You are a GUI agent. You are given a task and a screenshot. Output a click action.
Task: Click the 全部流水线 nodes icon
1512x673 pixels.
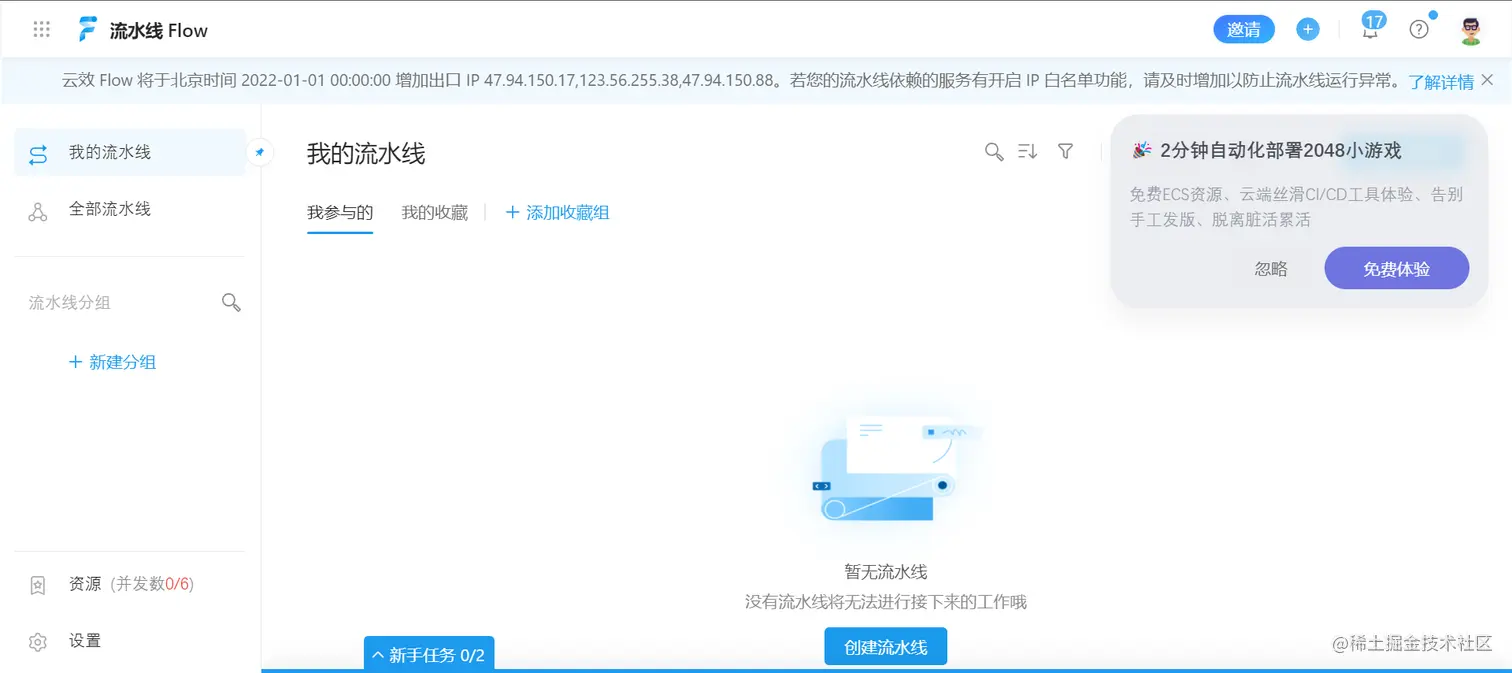click(38, 211)
